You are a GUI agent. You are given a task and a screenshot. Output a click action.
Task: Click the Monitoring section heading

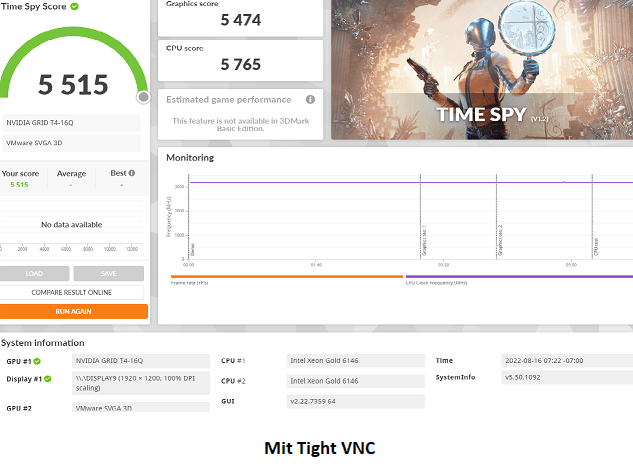190,158
